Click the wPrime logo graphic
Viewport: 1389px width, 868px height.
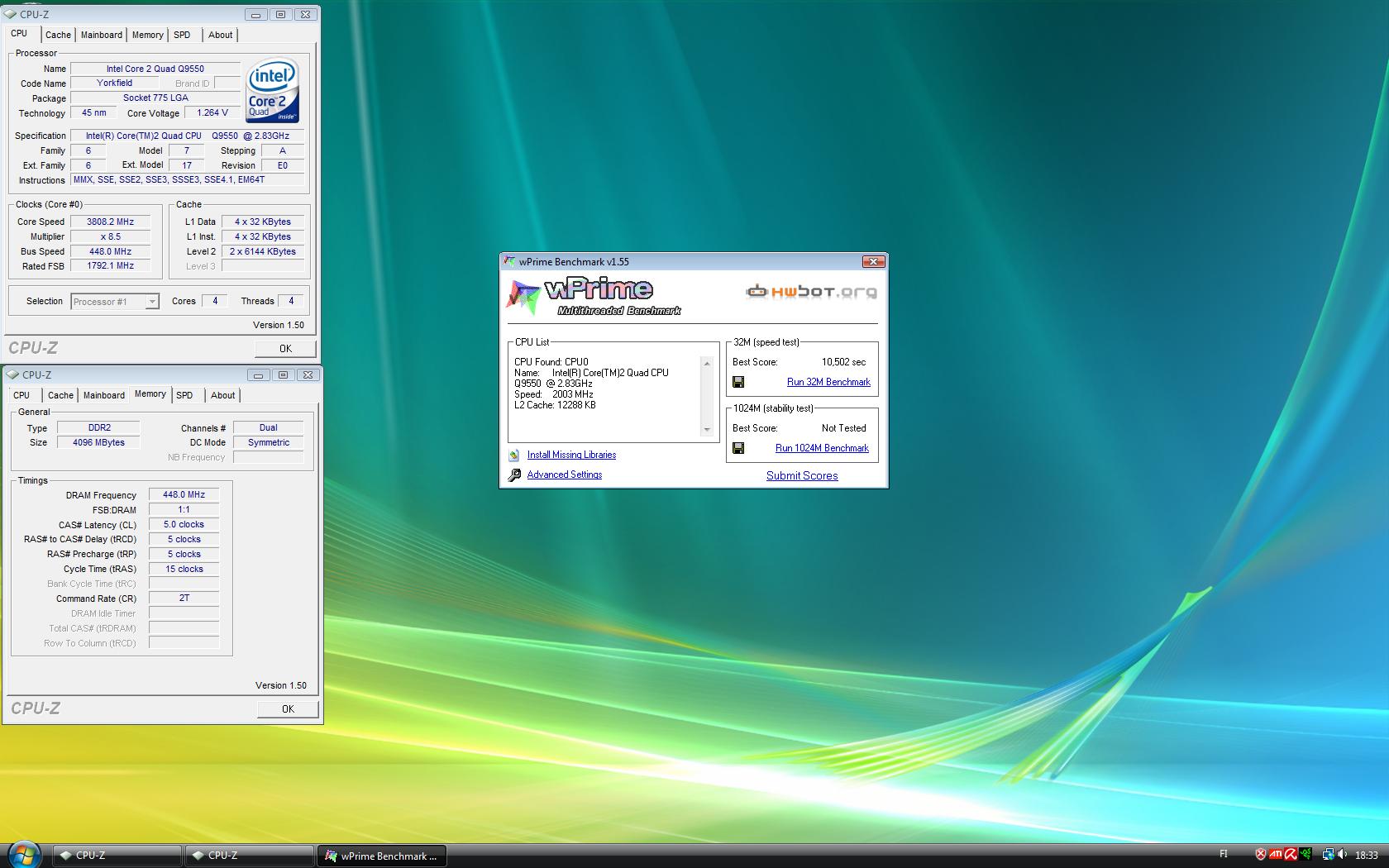click(593, 298)
